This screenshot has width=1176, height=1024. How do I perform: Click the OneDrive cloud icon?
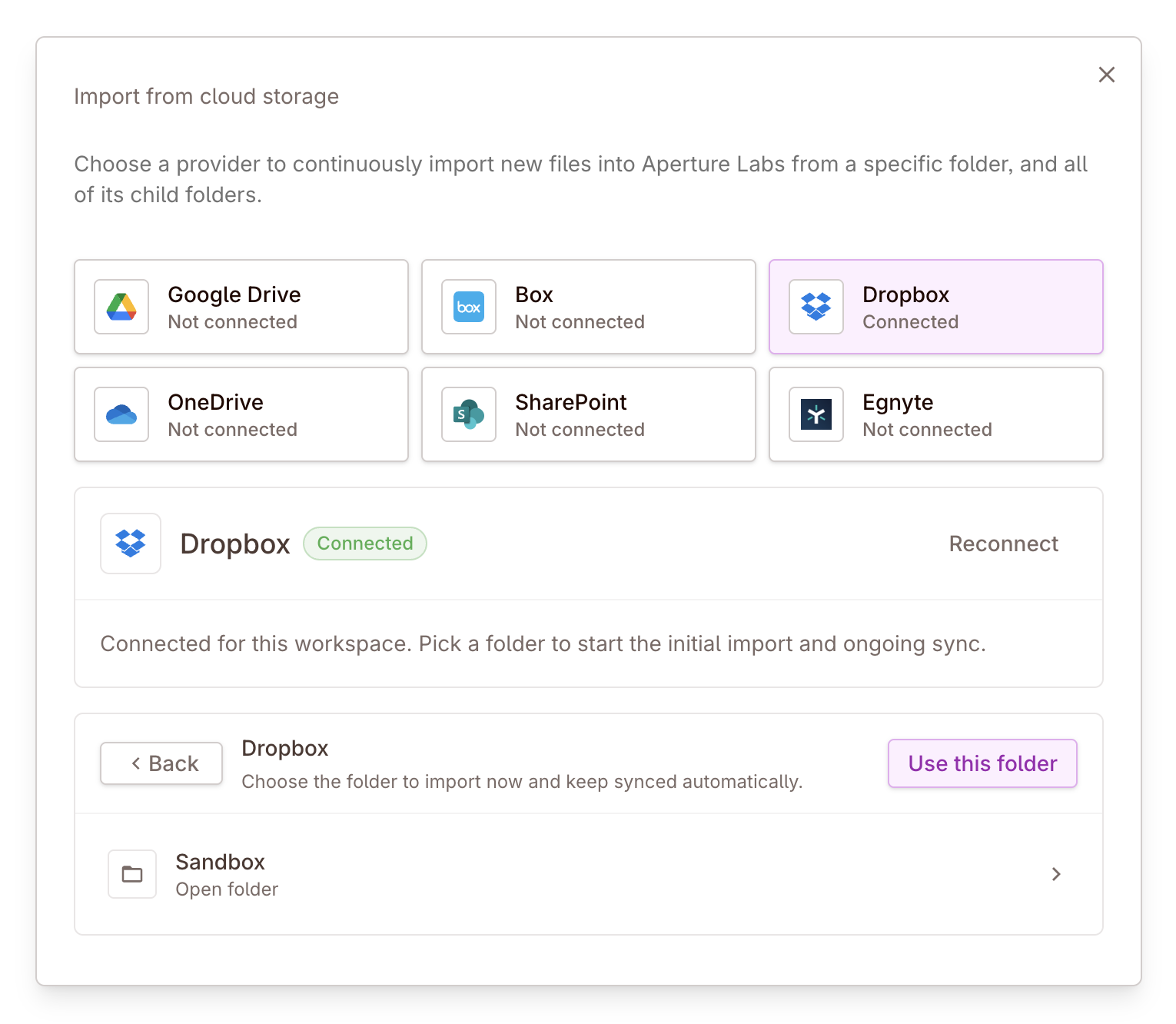[121, 414]
